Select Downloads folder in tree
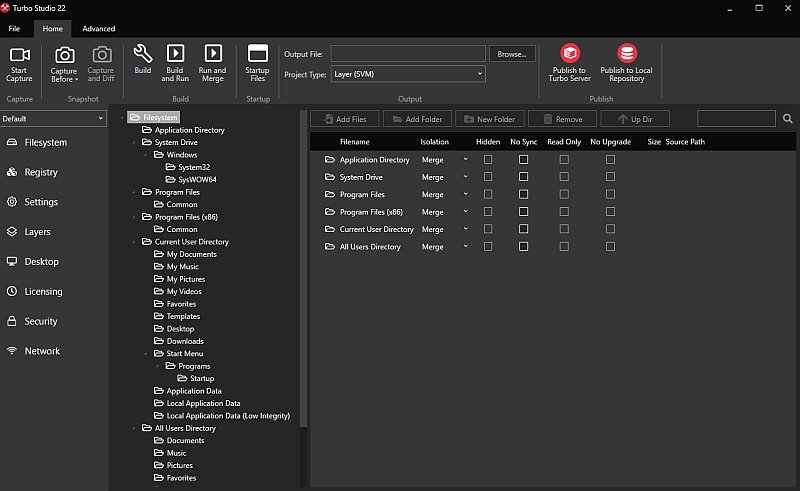800x491 pixels. tap(179, 341)
